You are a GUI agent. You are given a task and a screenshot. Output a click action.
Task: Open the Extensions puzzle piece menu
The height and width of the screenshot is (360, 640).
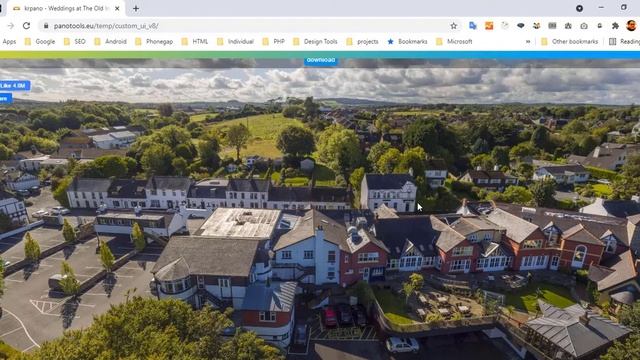click(615, 26)
